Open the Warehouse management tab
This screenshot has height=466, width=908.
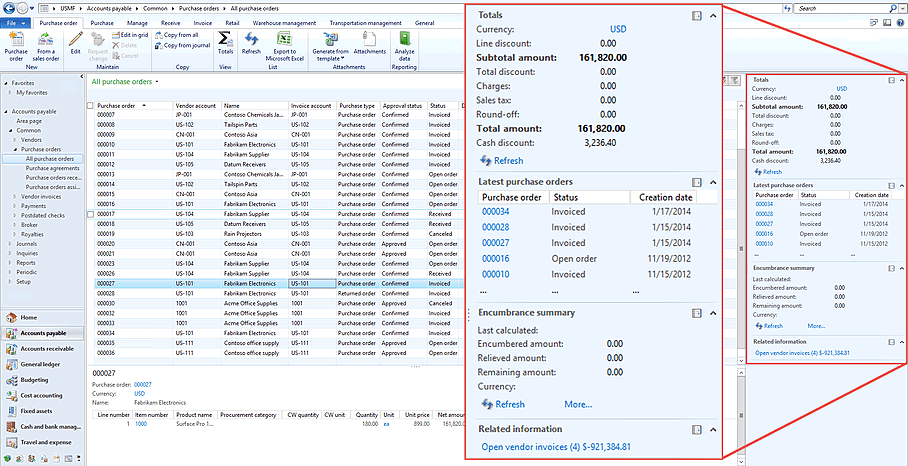[284, 23]
